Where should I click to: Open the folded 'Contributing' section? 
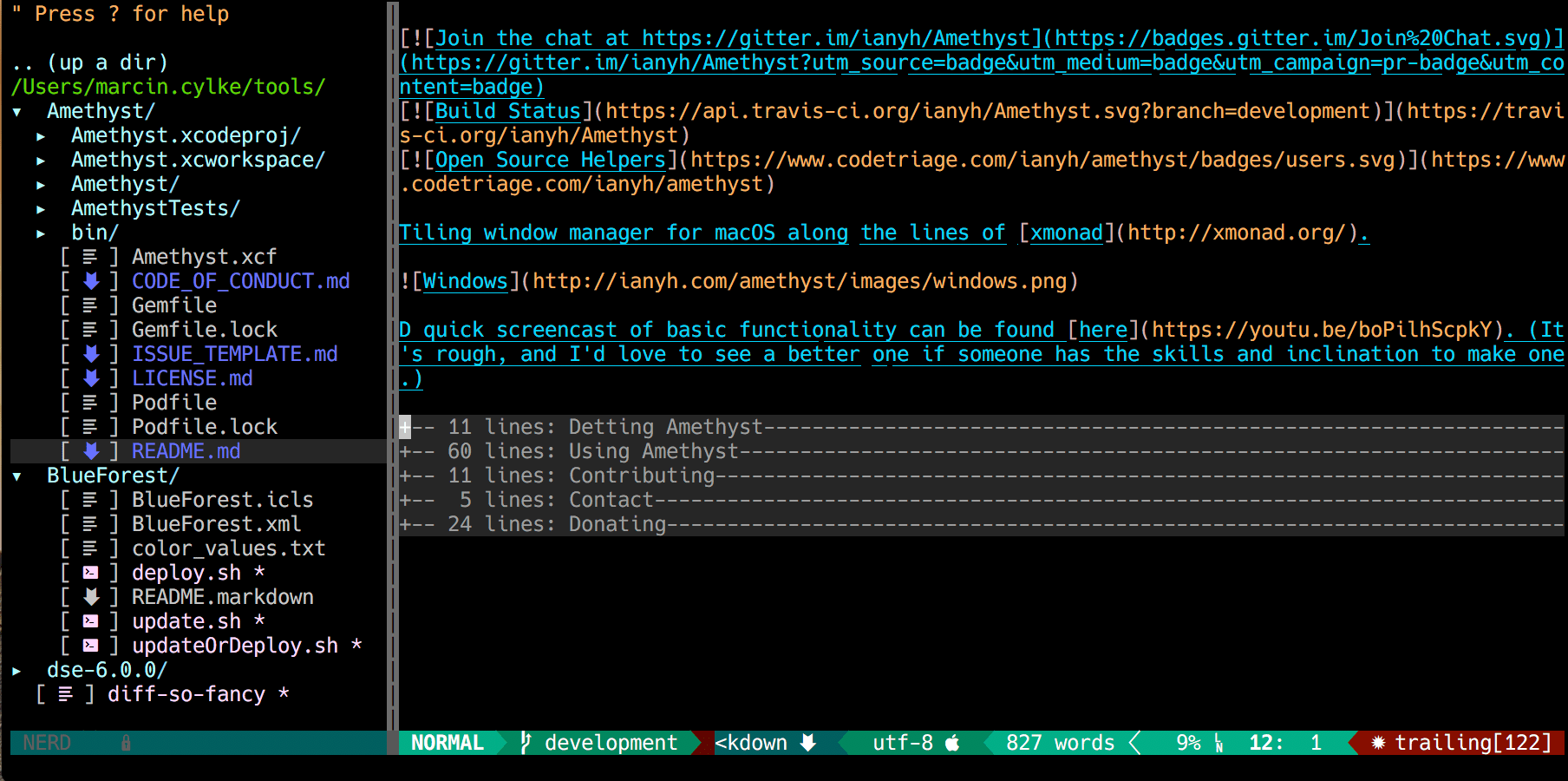[982, 476]
